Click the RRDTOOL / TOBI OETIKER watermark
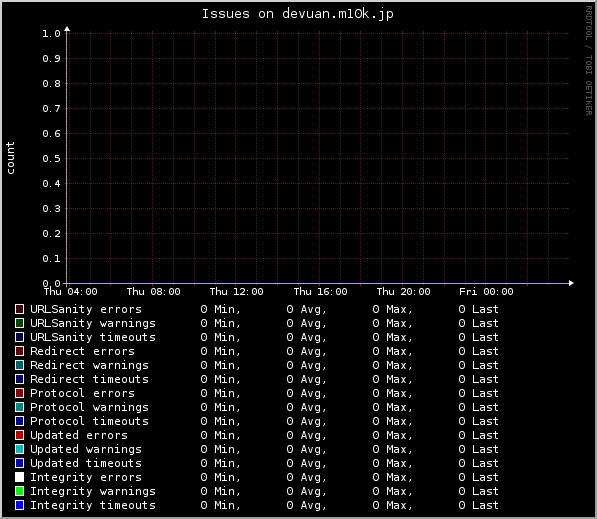 [x=589, y=61]
